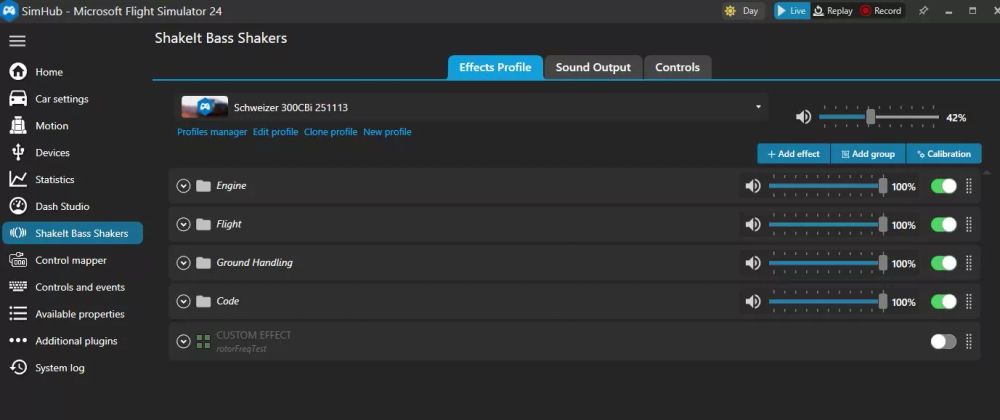Grab the Custom Effect row drag handle
This screenshot has width=1000, height=420.
click(x=969, y=342)
